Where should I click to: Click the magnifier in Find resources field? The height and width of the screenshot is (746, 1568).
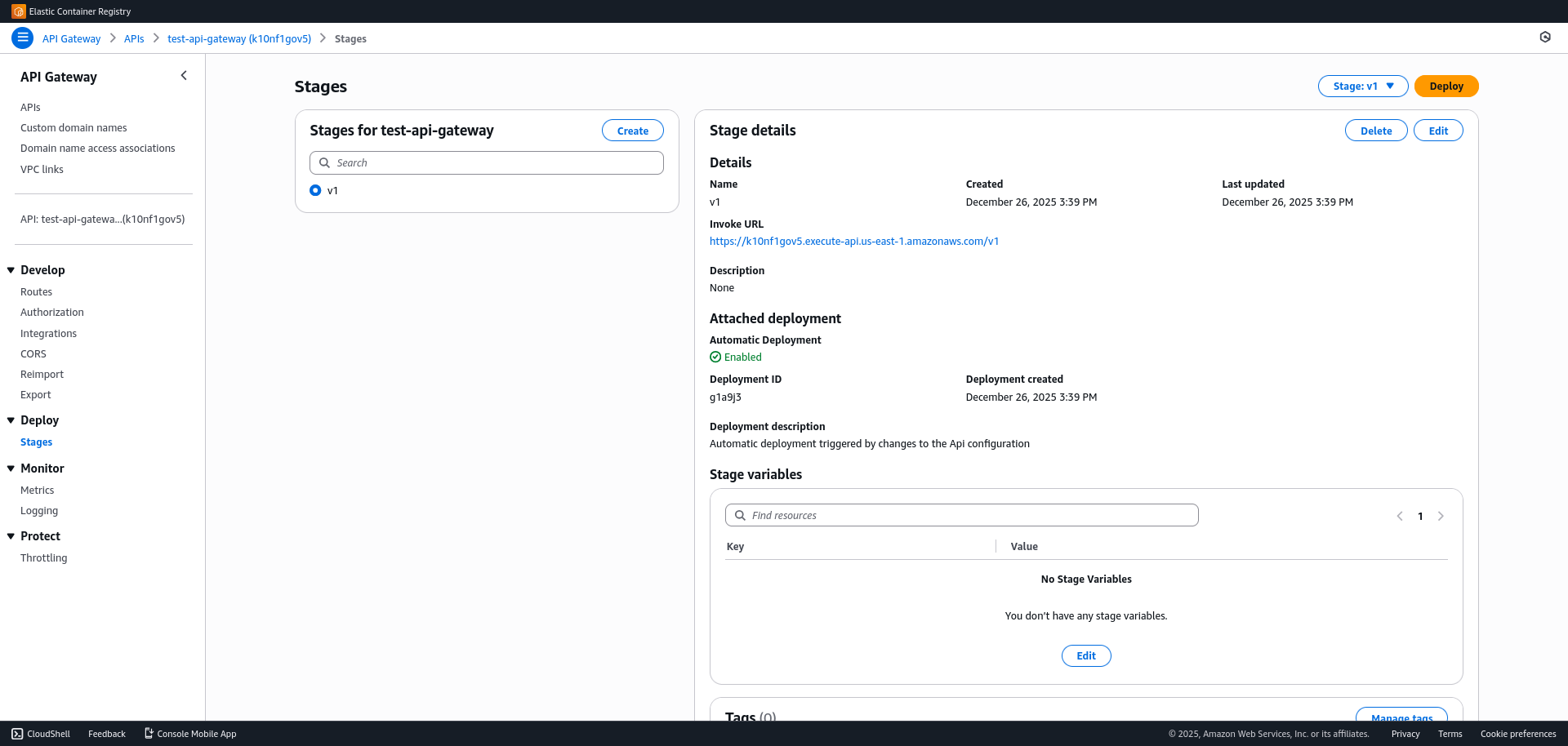740,515
